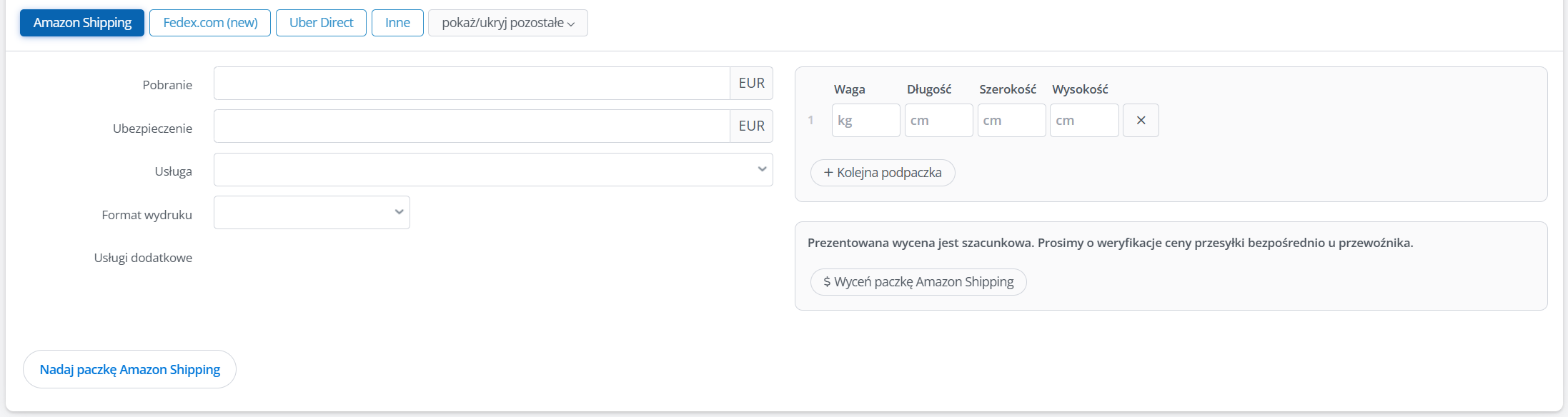Select the Uber Direct carrier tab
The image size is (1568, 417).
point(321,23)
